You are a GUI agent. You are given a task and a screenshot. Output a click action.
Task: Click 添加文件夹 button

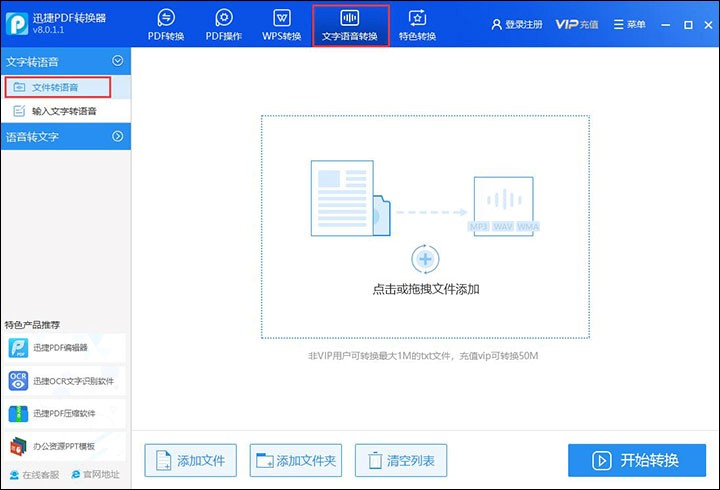[x=296, y=460]
